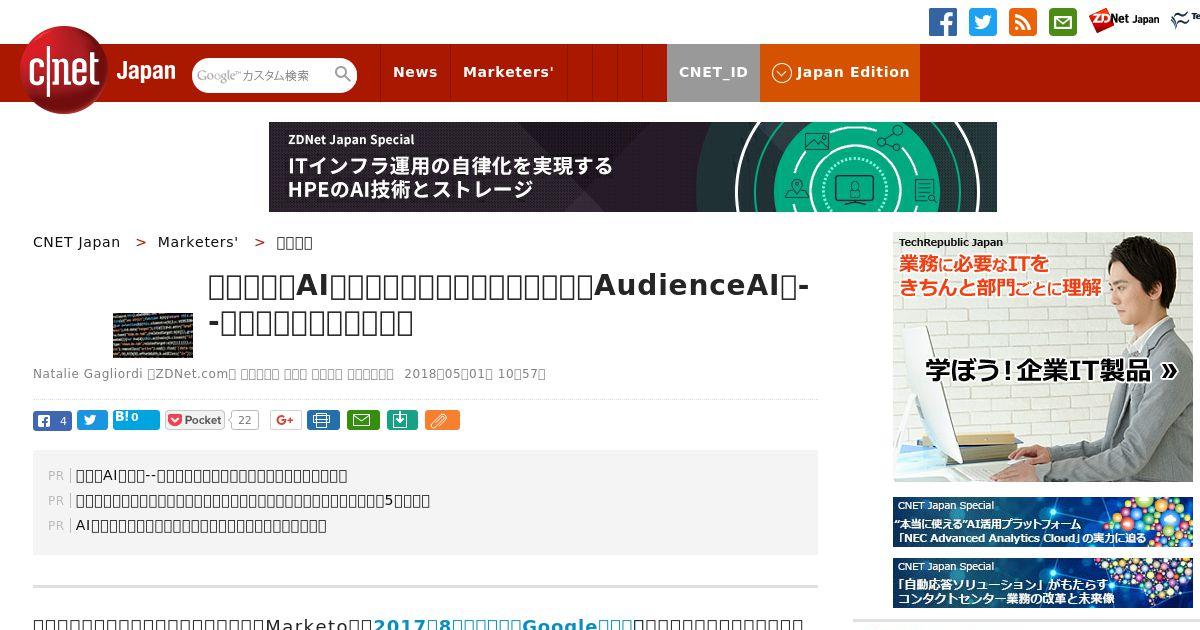
Task: Open the first PR link mentioning AI
Action: [212, 476]
